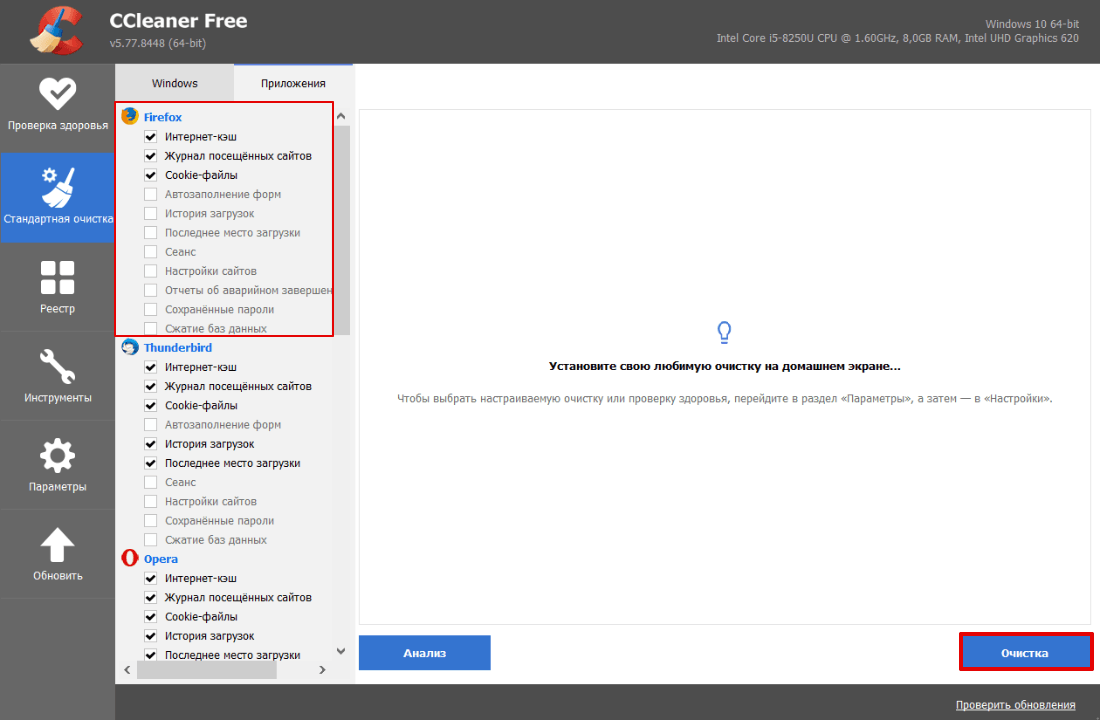Enable Firefox Сеанс checkbox
This screenshot has width=1100, height=720.
pyautogui.click(x=150, y=251)
